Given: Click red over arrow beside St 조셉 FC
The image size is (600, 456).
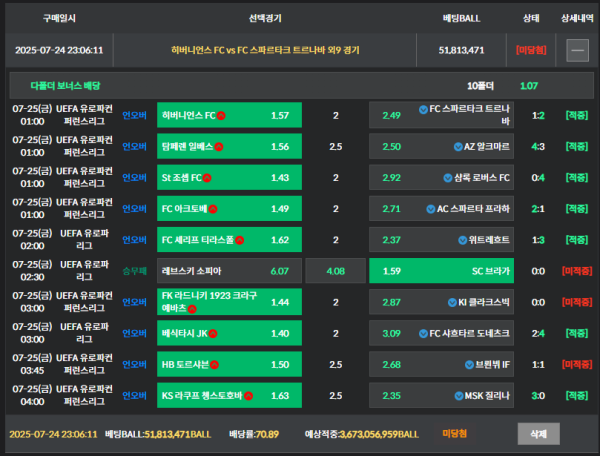Looking at the screenshot, I should click(207, 178).
